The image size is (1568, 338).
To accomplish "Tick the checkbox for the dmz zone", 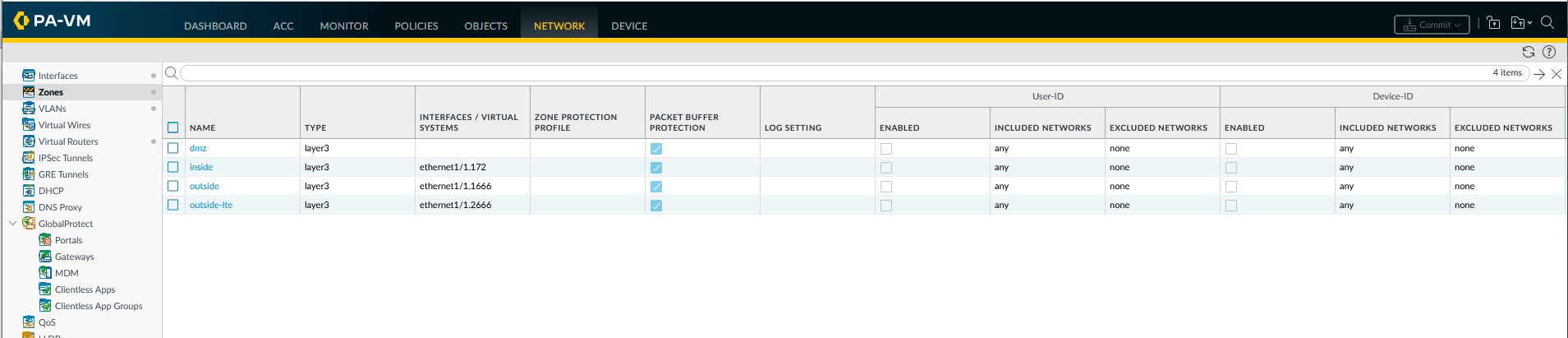I will pyautogui.click(x=172, y=148).
